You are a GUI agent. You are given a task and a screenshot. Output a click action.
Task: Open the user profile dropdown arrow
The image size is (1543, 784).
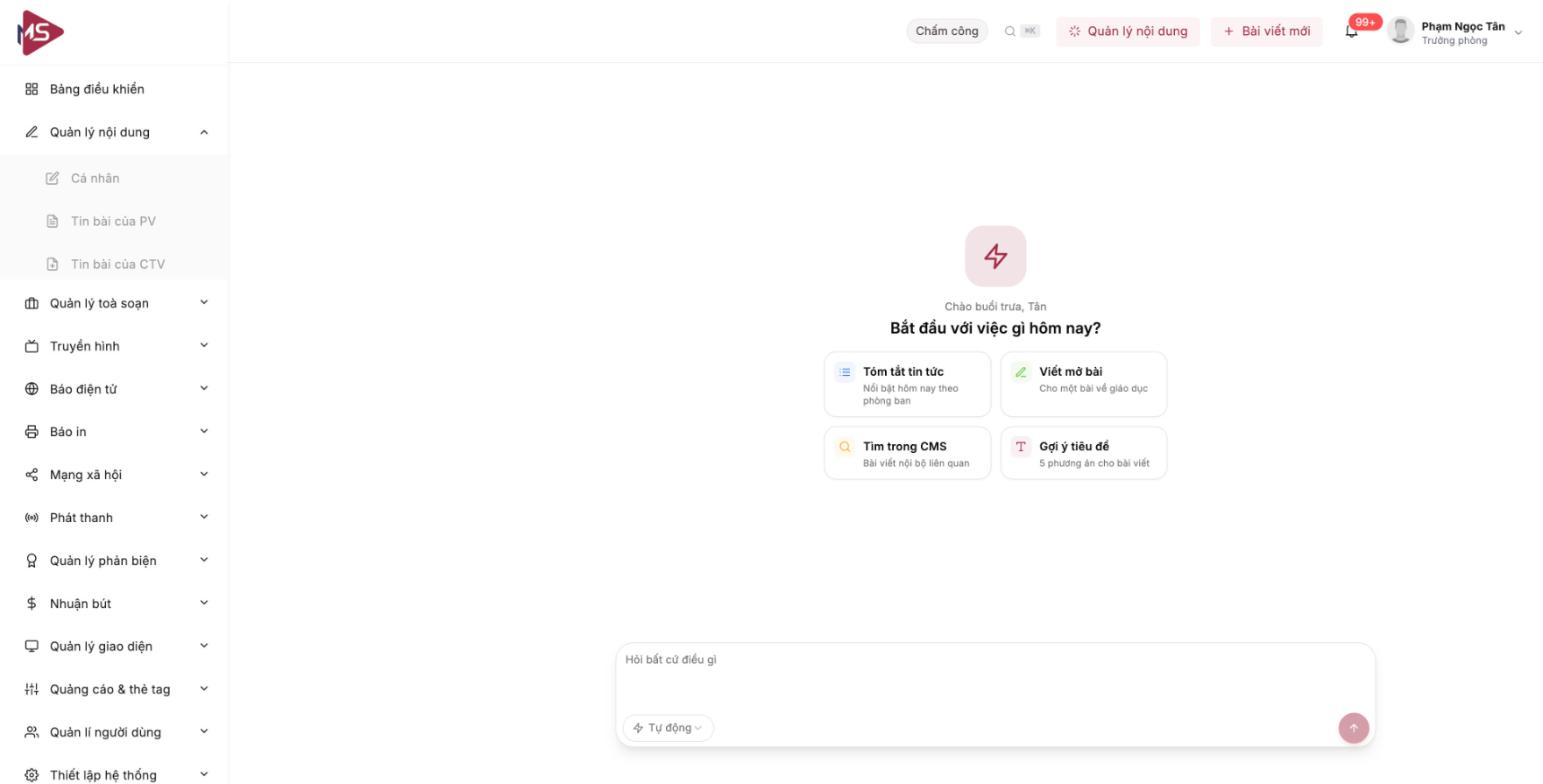point(1518,32)
